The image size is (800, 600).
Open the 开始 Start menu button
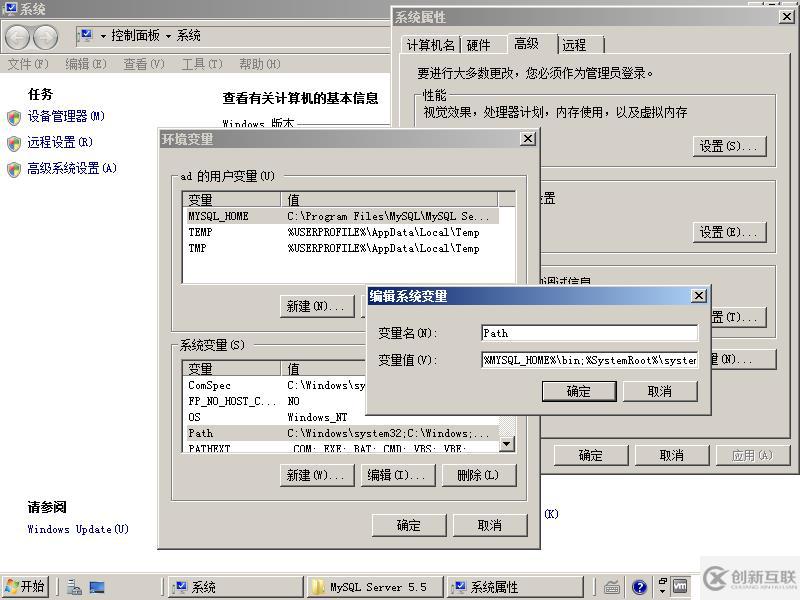click(x=26, y=586)
